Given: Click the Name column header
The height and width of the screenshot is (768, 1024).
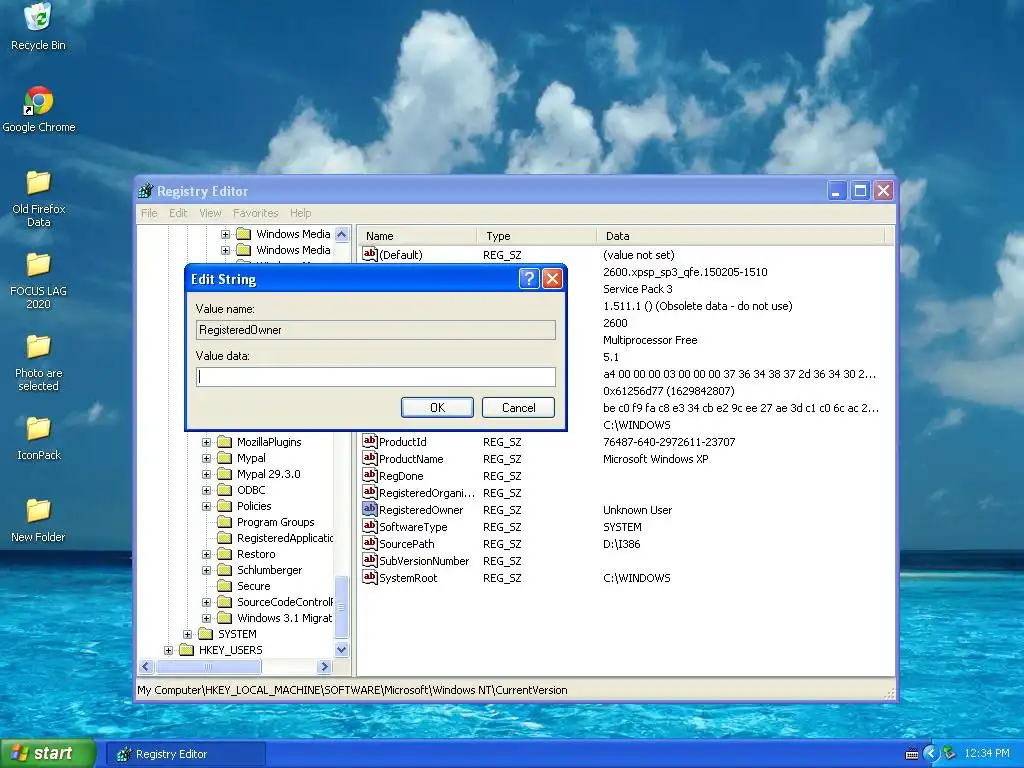Looking at the screenshot, I should (x=417, y=236).
